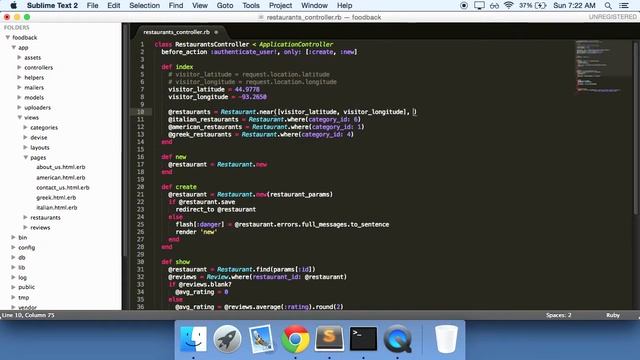Expand the tmp folder
640x360 pixels.
[x=13, y=297]
